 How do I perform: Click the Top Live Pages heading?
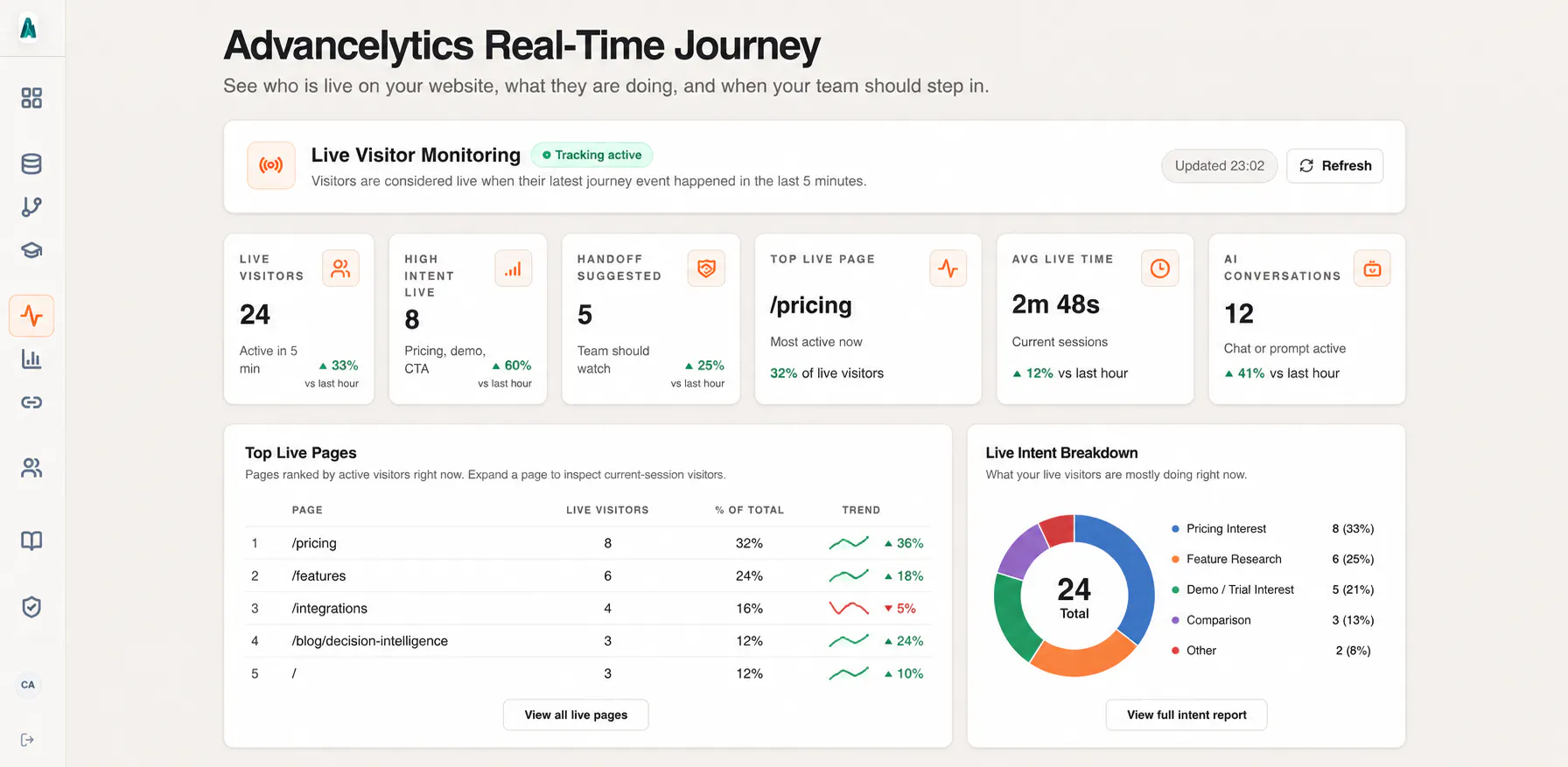(301, 453)
